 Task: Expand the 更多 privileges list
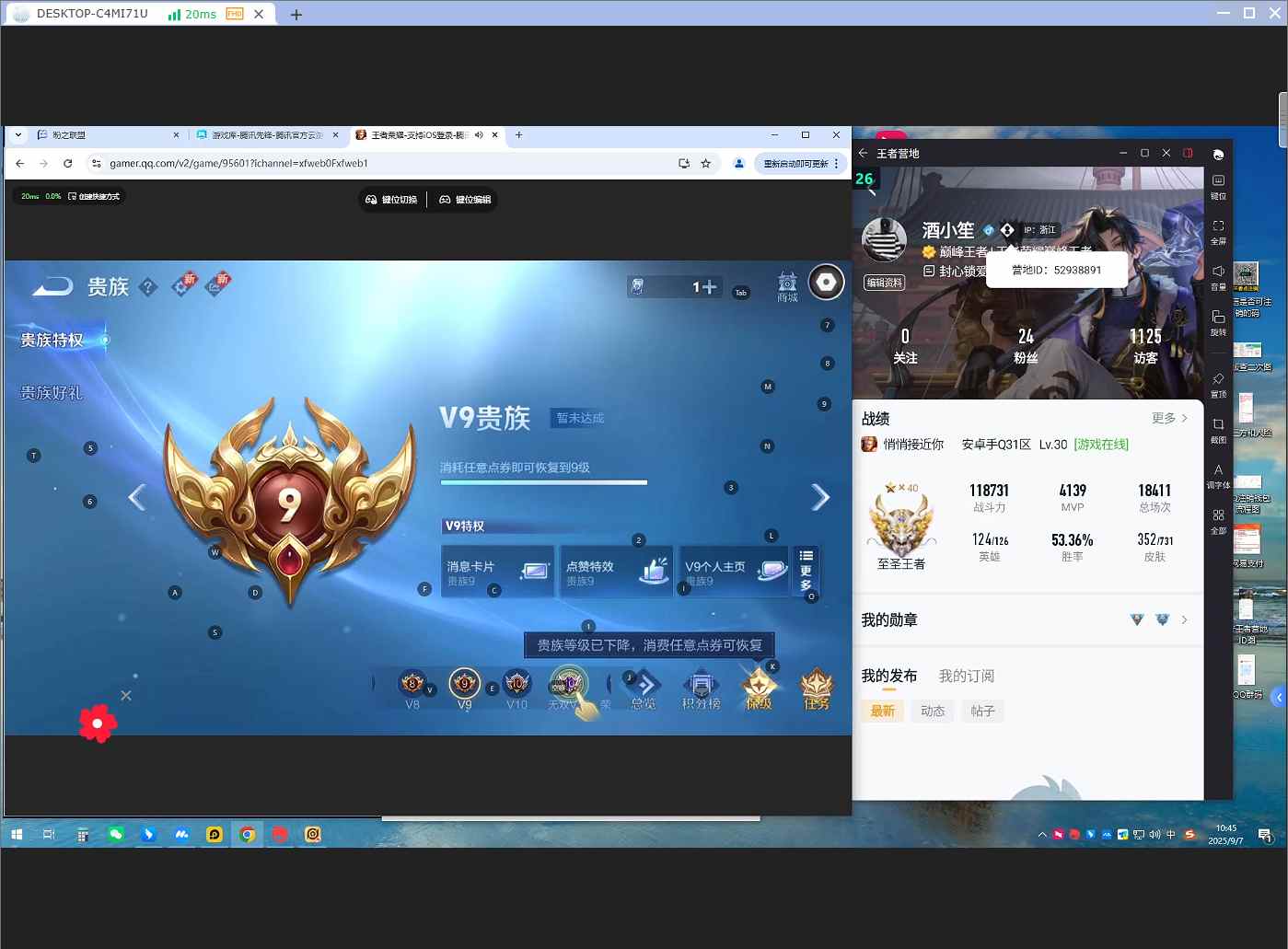coord(806,571)
